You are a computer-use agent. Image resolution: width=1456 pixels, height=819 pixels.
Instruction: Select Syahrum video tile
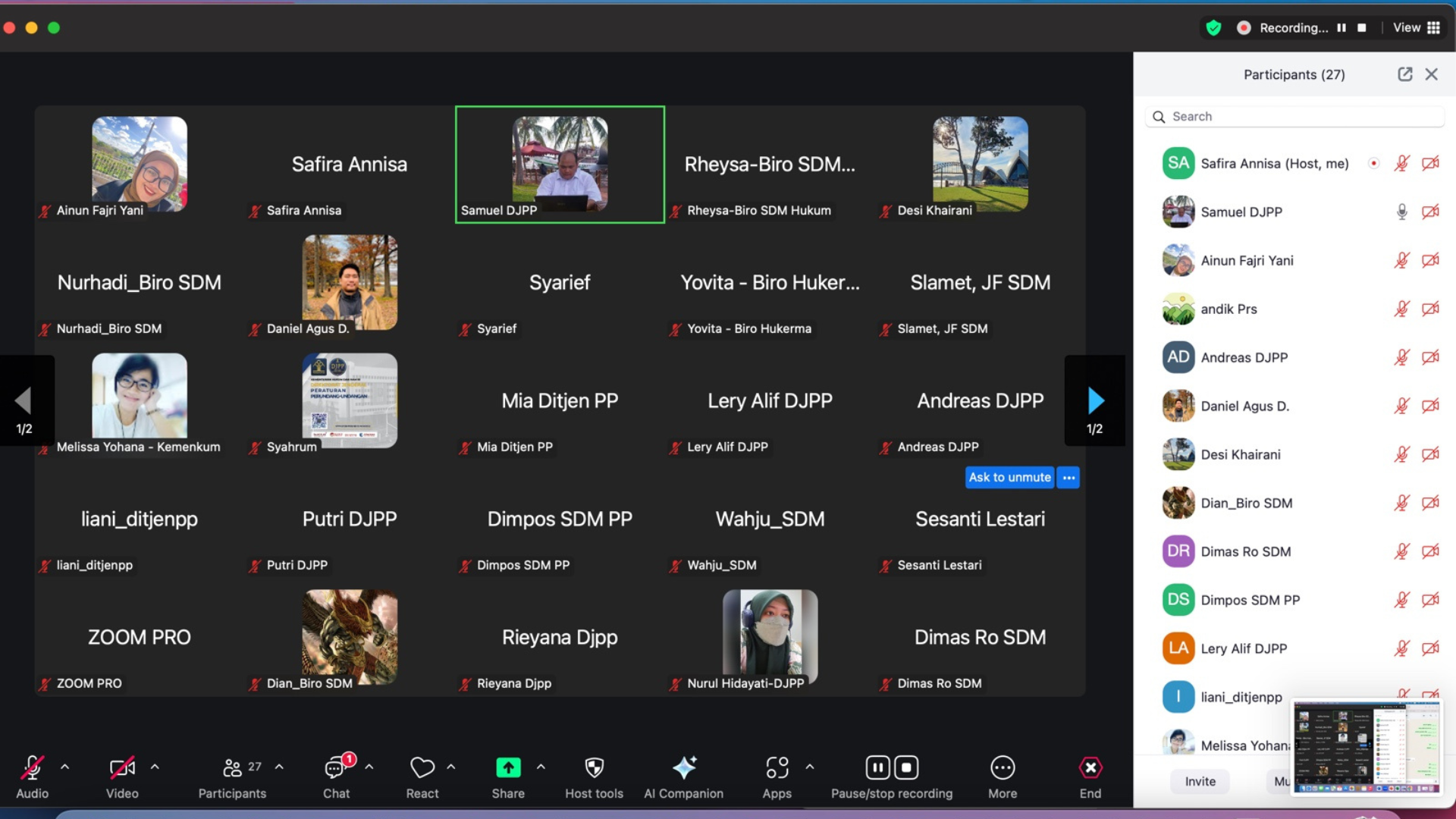pyautogui.click(x=350, y=401)
